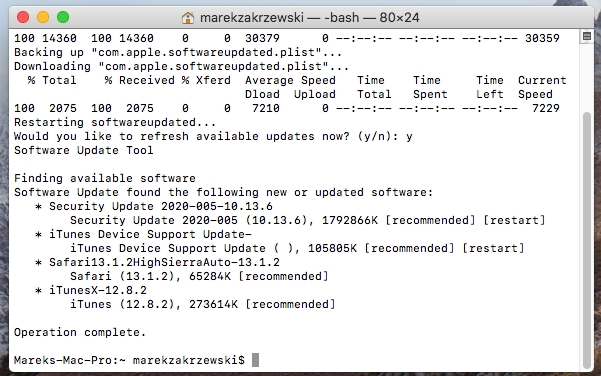Minimize the window using the yellow button
Viewport: 601px width, 376px height.
pos(43,17)
